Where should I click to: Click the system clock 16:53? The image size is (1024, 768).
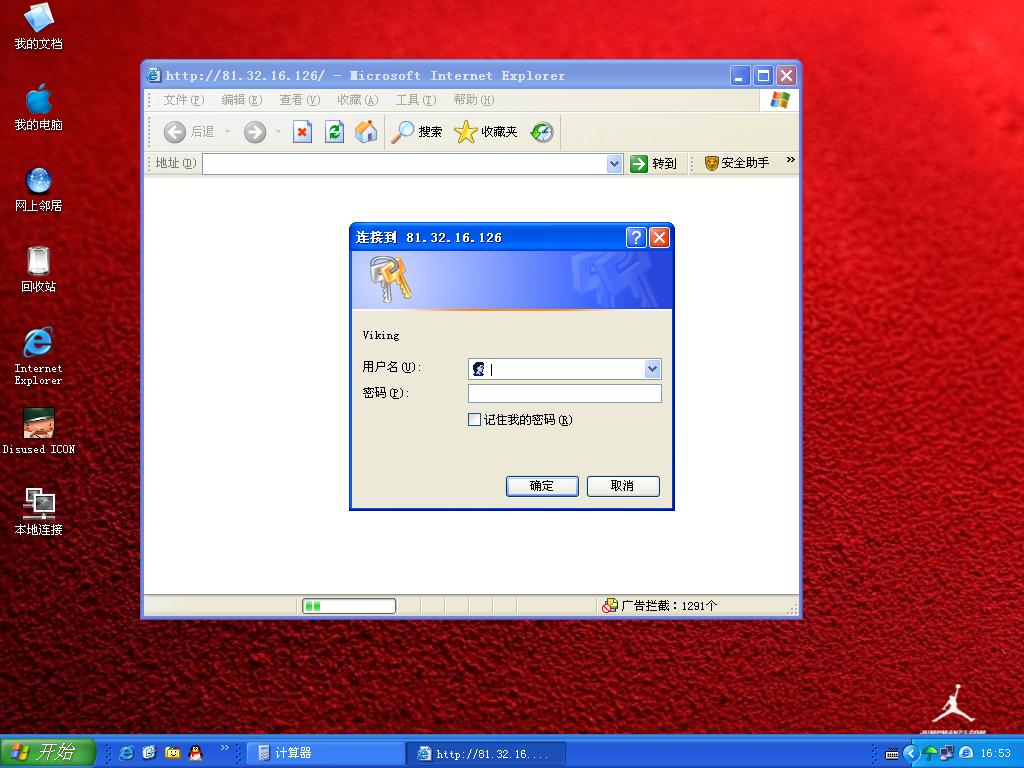995,754
